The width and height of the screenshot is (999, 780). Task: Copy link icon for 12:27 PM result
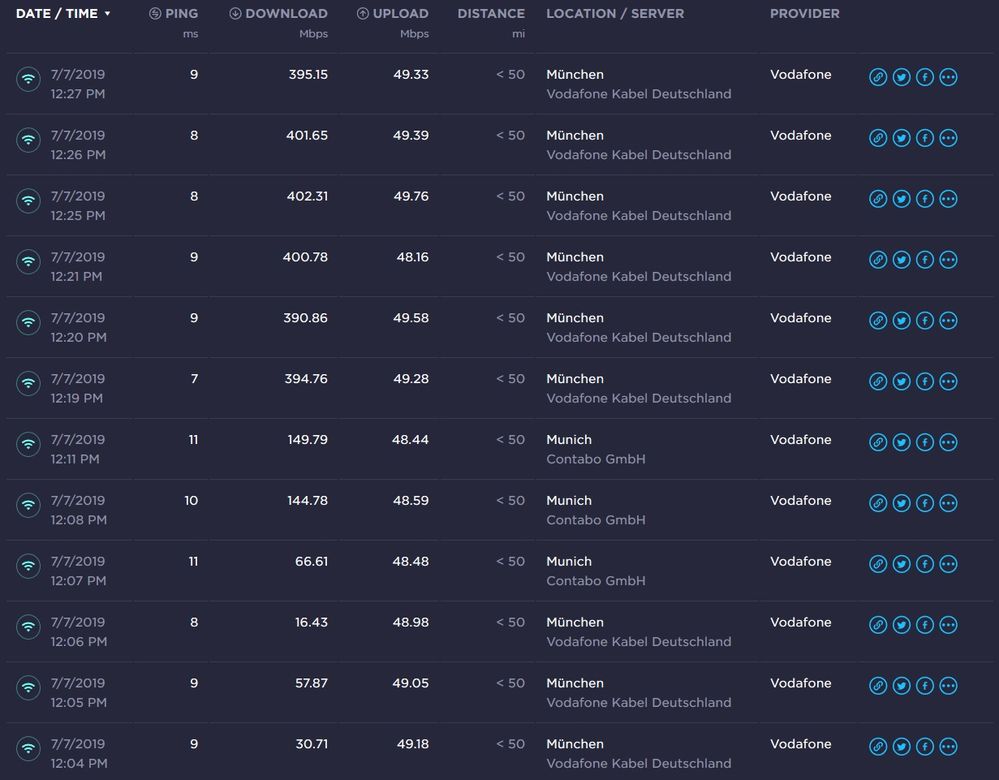878,77
